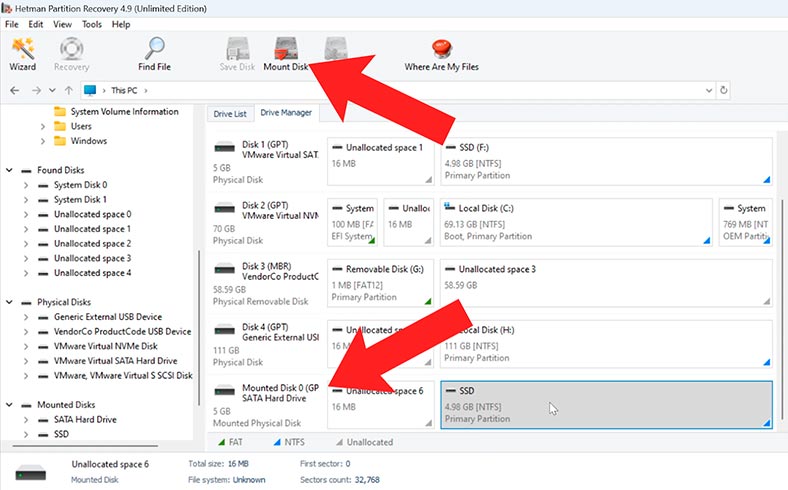Switch to the Drive List tab
The width and height of the screenshot is (788, 490).
(230, 114)
